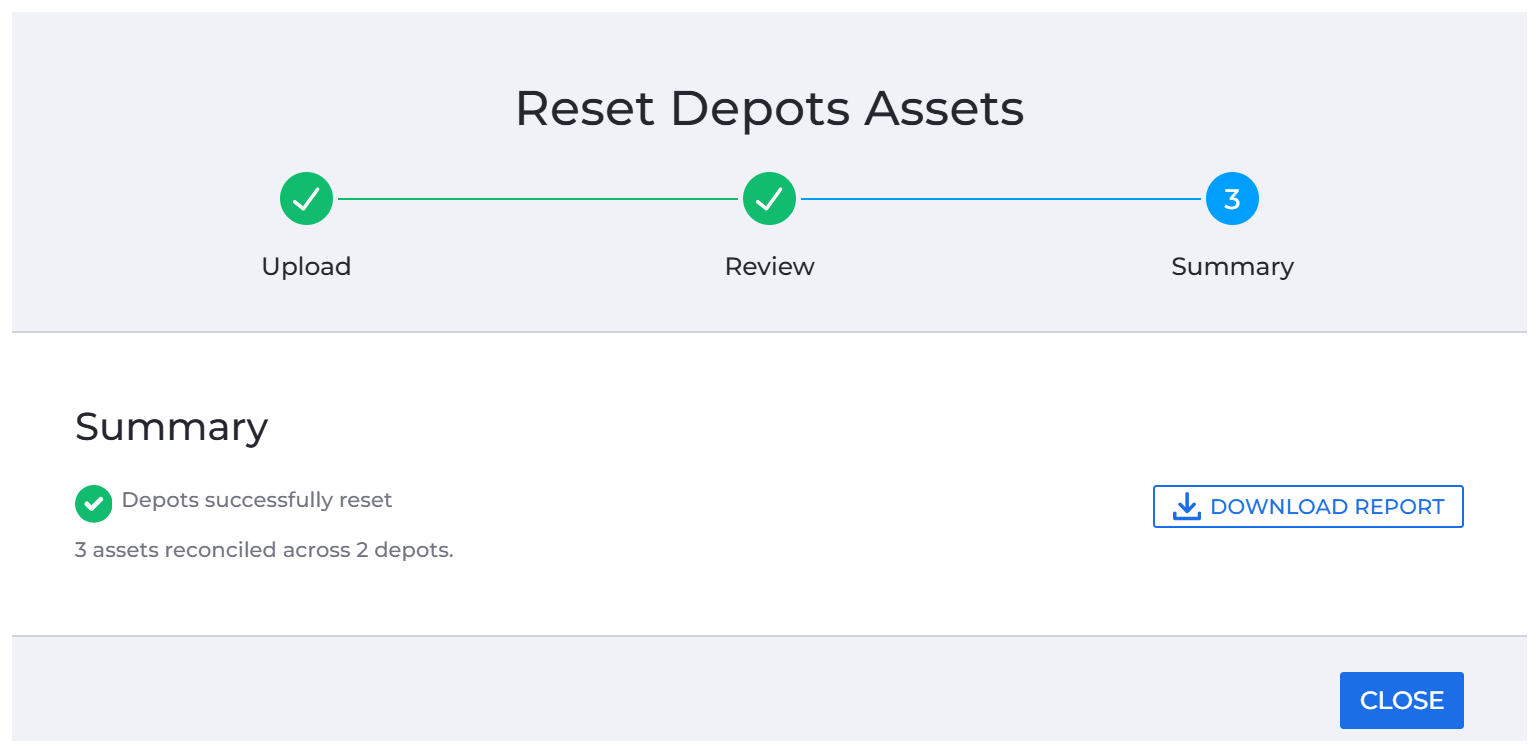
Task: Click the blue step 3 circle
Action: [1232, 199]
